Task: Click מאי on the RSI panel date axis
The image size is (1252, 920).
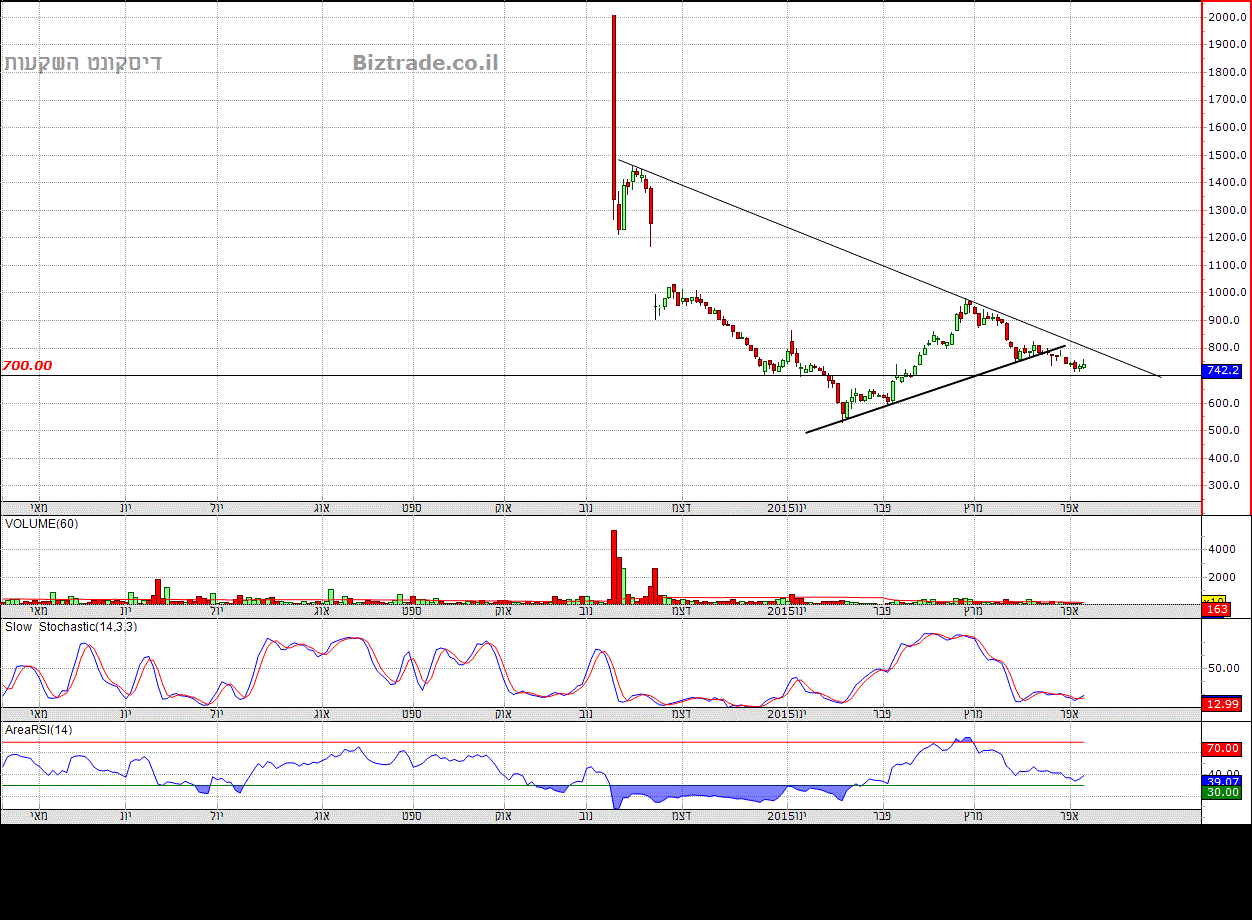Action: [x=40, y=817]
